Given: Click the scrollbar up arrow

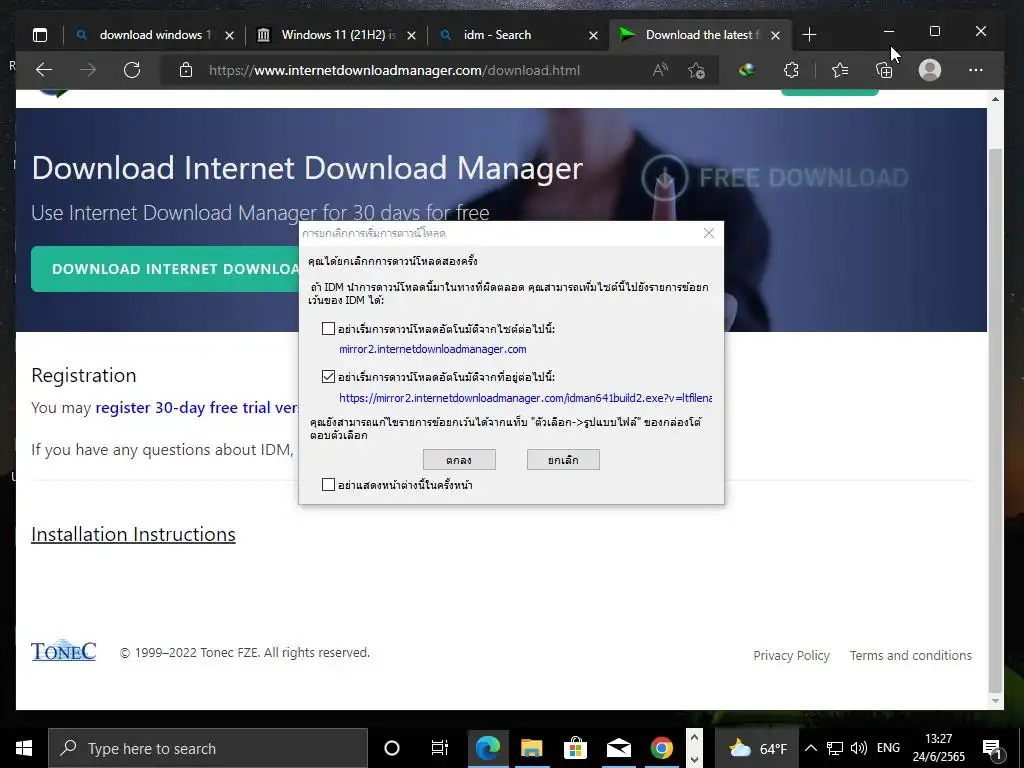Looking at the screenshot, I should (x=995, y=99).
